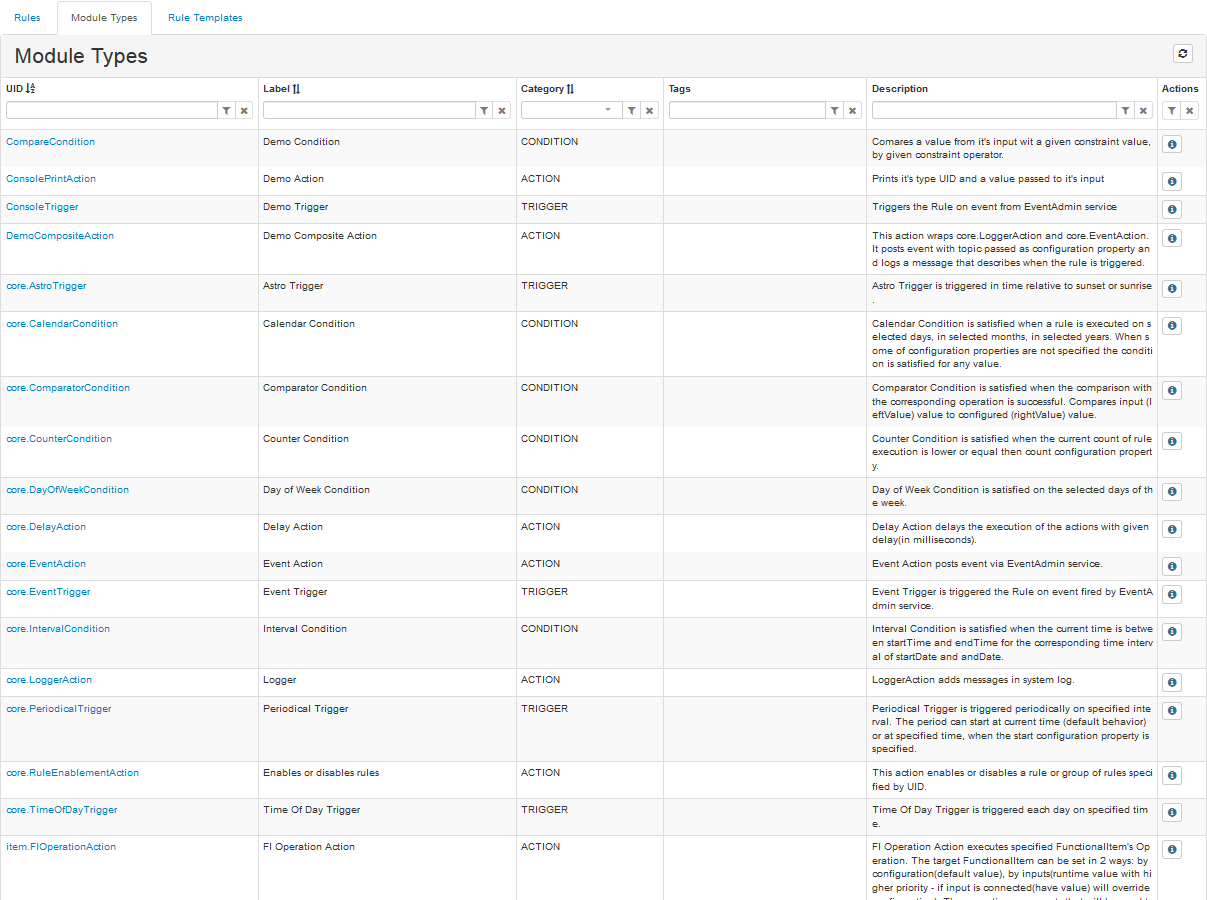Click the info icon on the ConsoleTrigger row

[x=1171, y=209]
